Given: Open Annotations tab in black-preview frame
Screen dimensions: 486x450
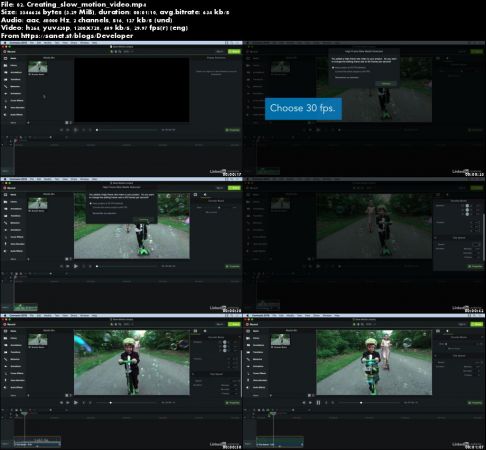Looking at the screenshot, I should [x=12, y=72].
